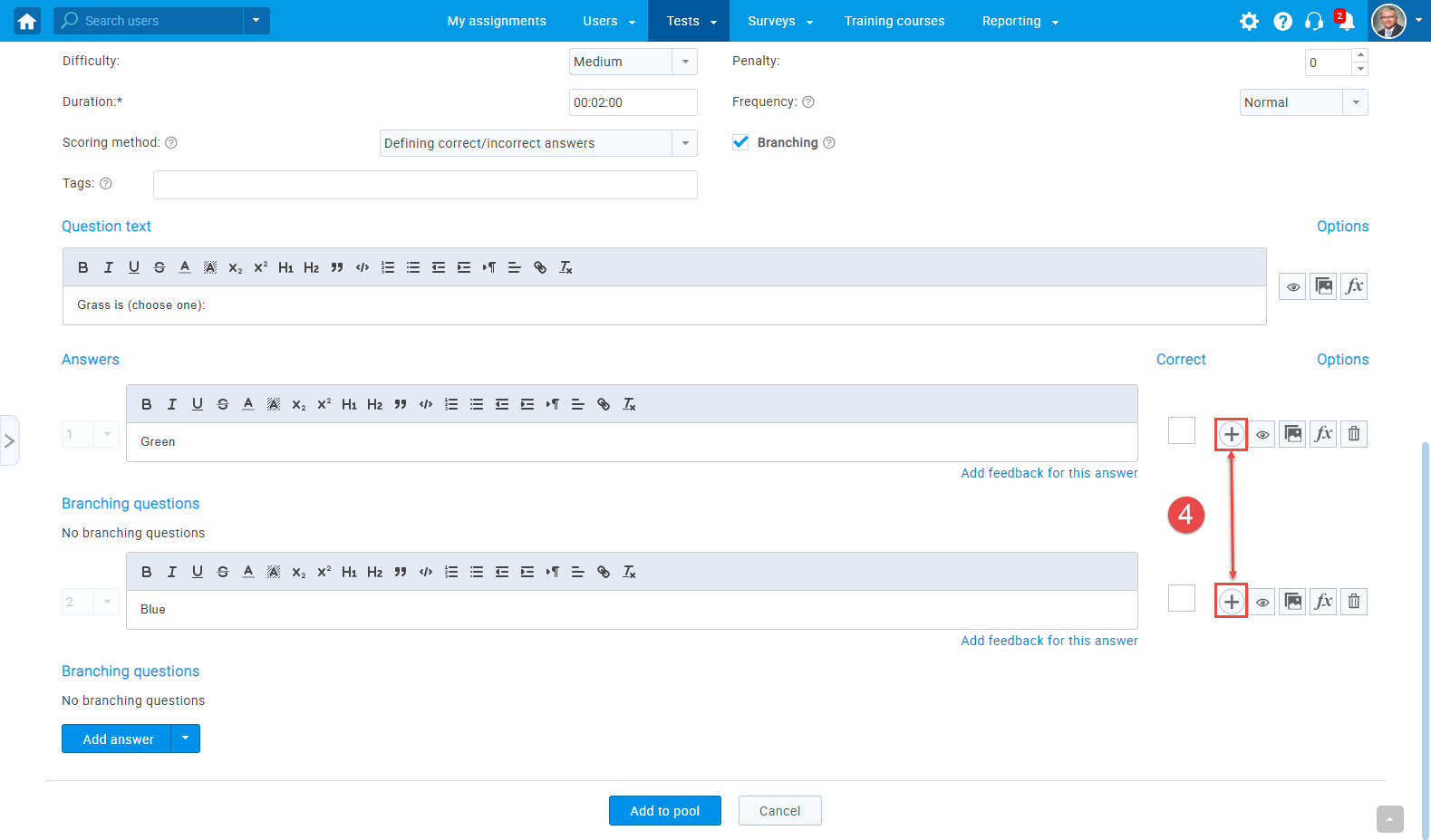Mark Green answer as correct
The height and width of the screenshot is (840, 1431).
tap(1181, 430)
